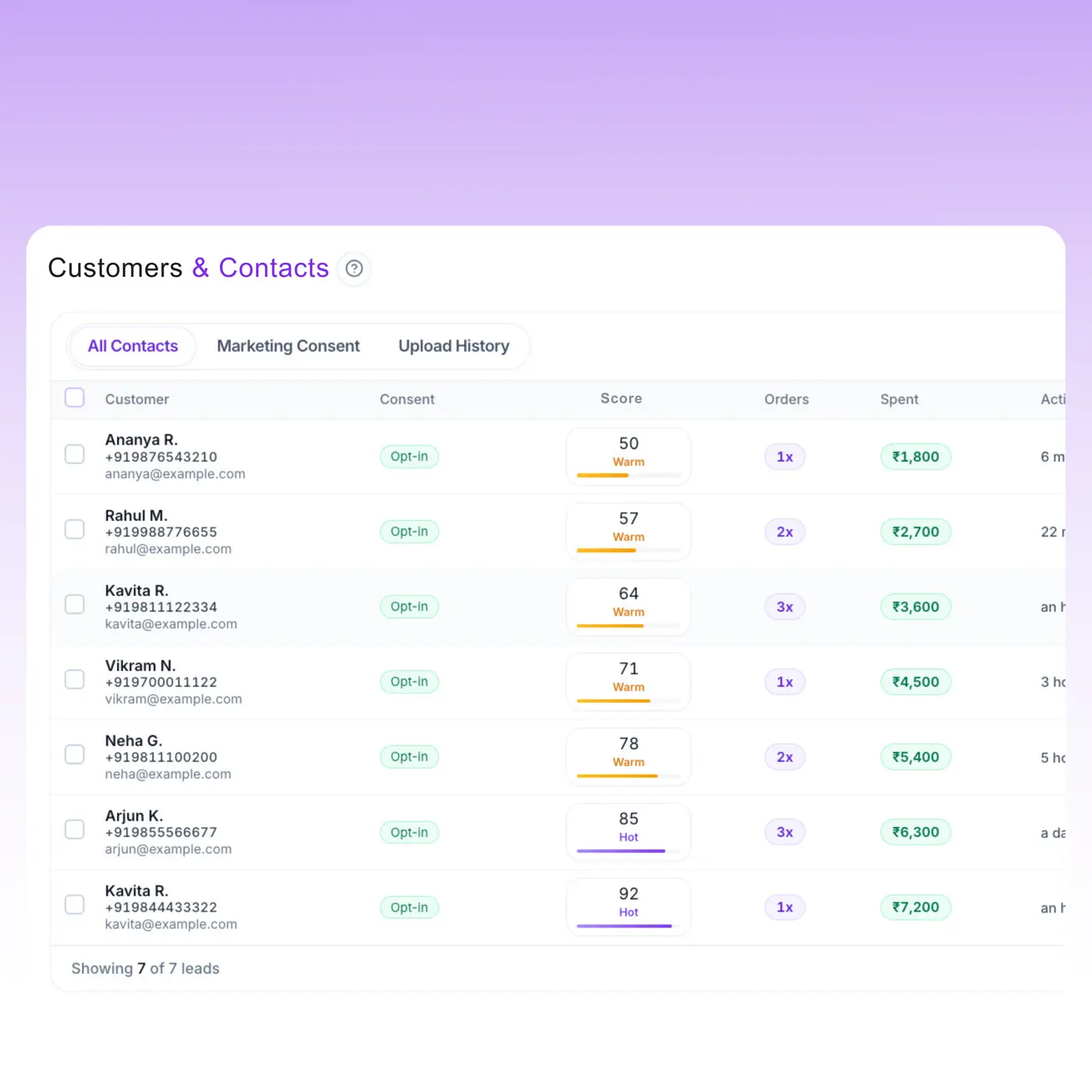Click the 1x orders badge for Ananya R.
This screenshot has width=1092, height=1092.
point(785,457)
